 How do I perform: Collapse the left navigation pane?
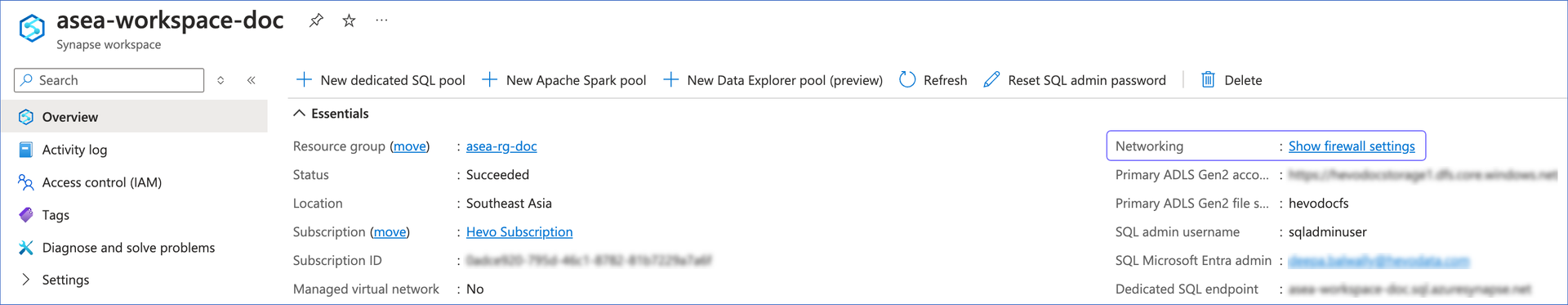coord(252,80)
